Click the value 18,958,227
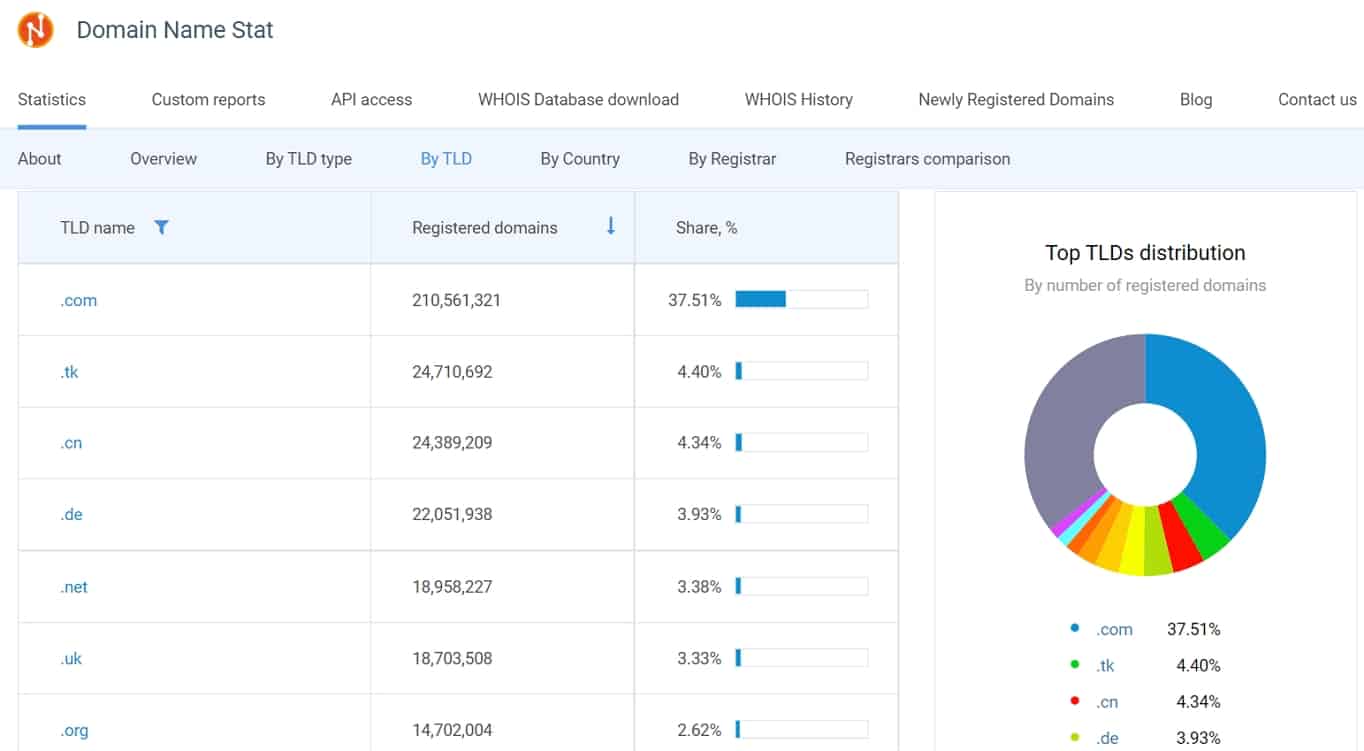This screenshot has width=1364, height=751. [452, 587]
